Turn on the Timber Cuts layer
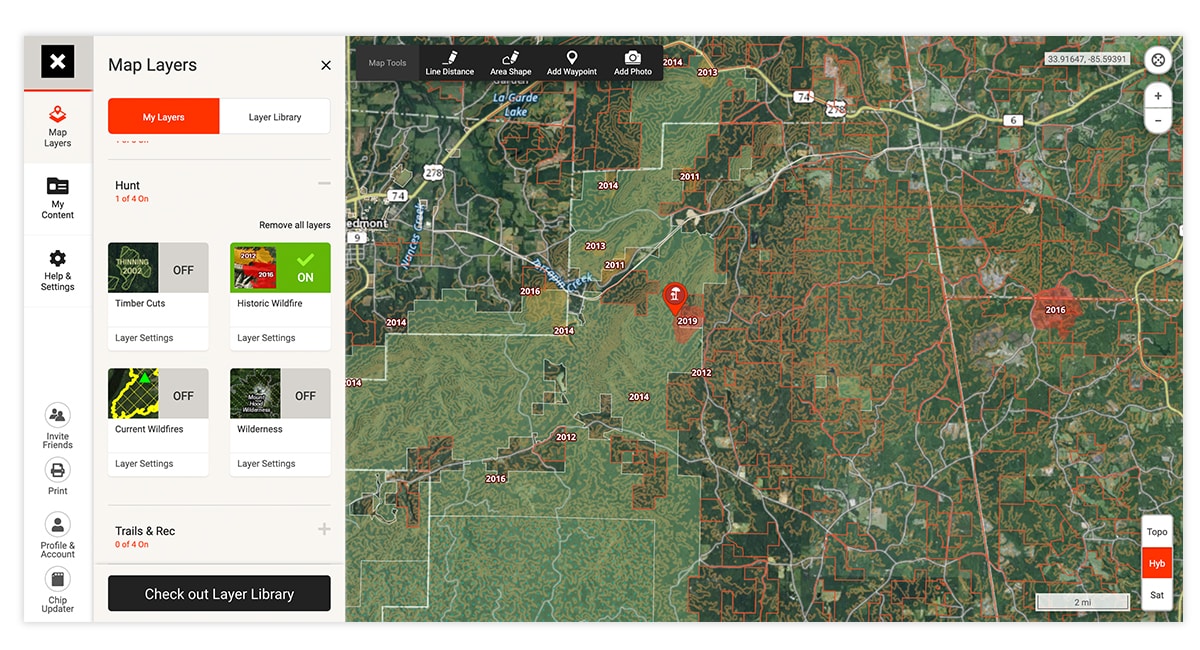This screenshot has height=650, width=1200. click(183, 269)
